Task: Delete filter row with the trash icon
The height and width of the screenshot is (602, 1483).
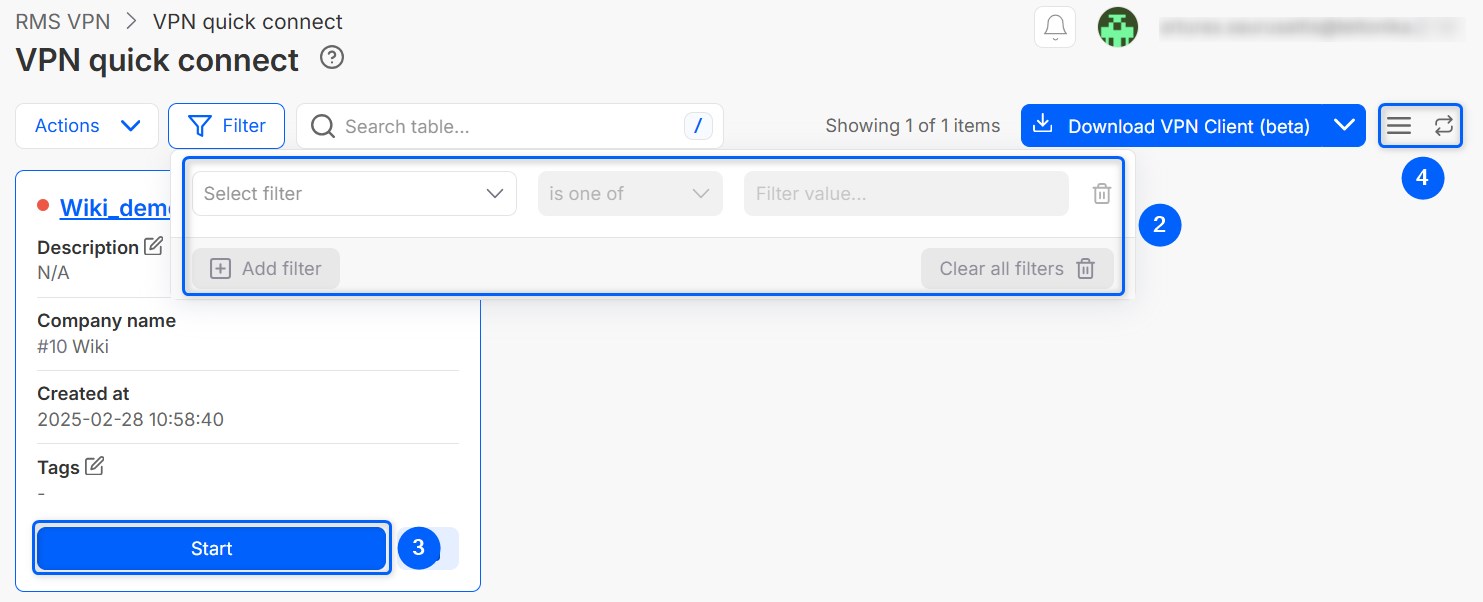Action: 1101,194
